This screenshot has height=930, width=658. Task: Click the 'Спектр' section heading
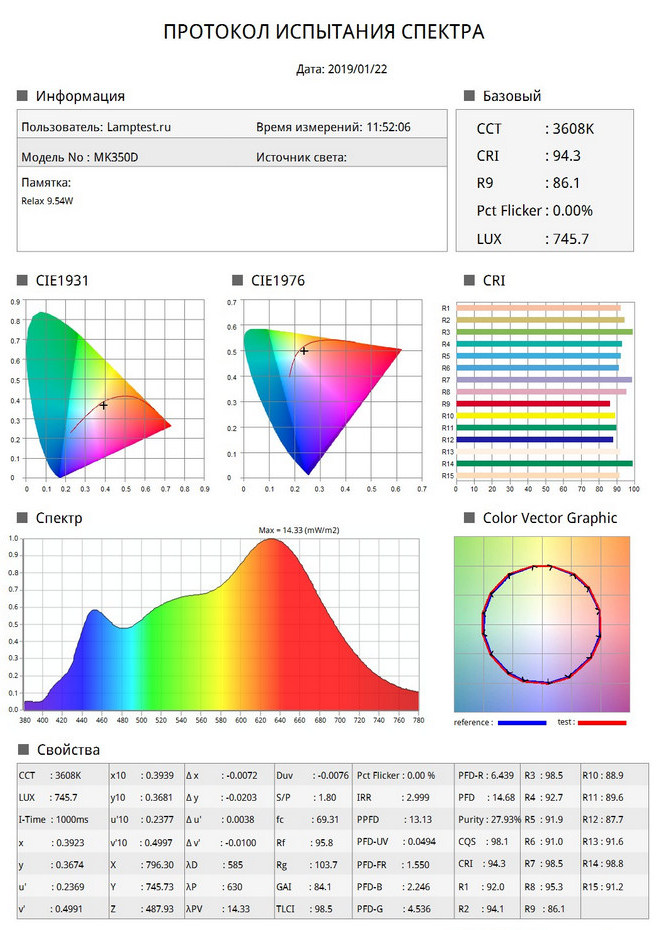tap(59, 518)
